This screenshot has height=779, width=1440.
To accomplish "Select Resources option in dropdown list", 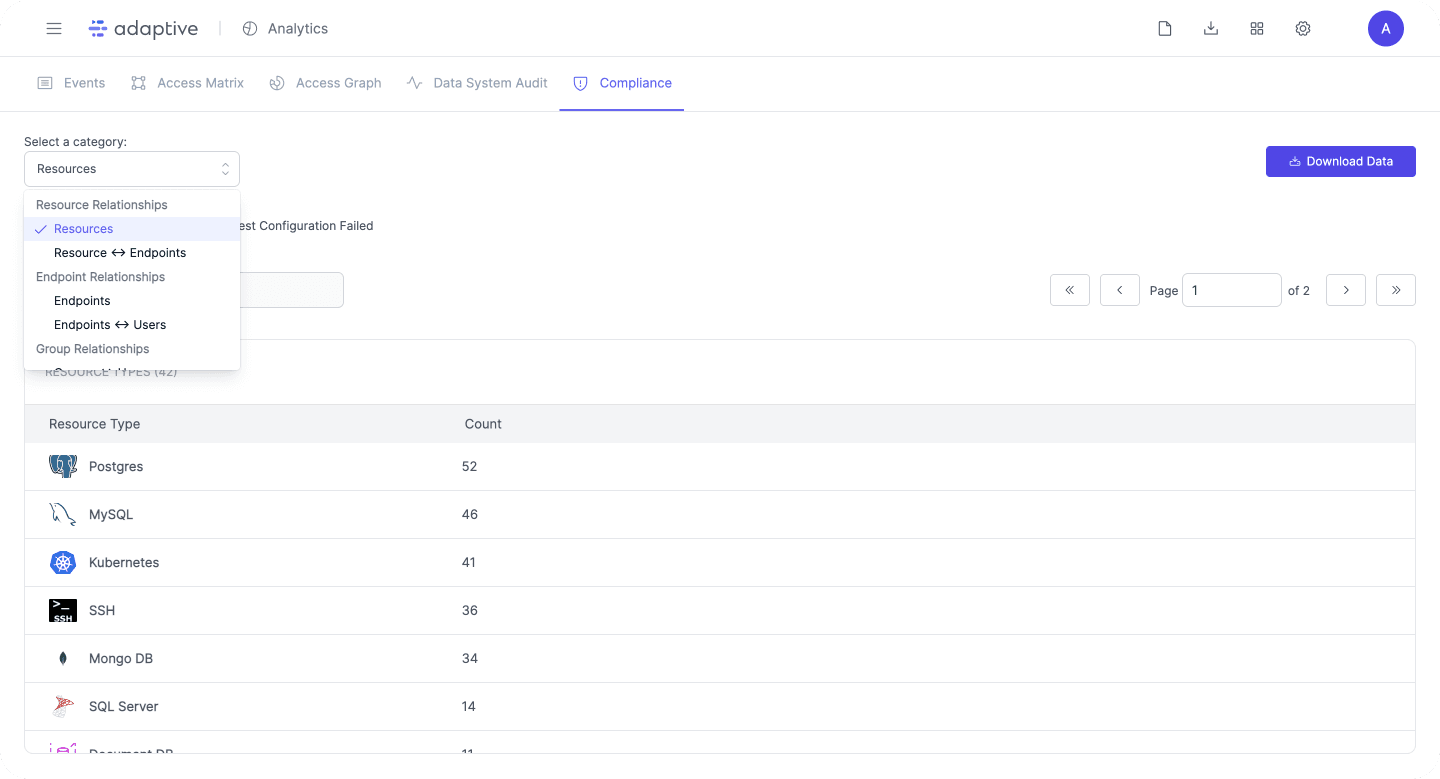I will click(x=132, y=229).
